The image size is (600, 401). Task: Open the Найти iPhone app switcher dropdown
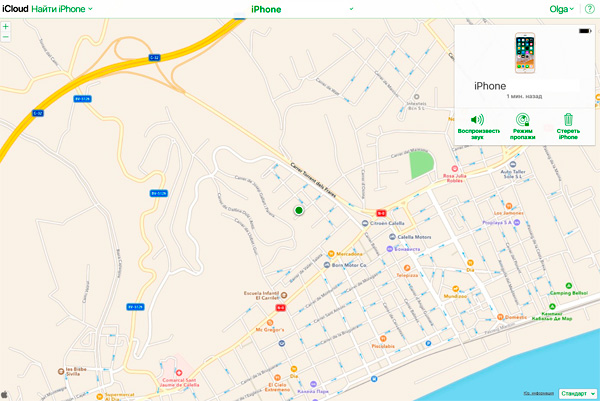click(x=61, y=8)
